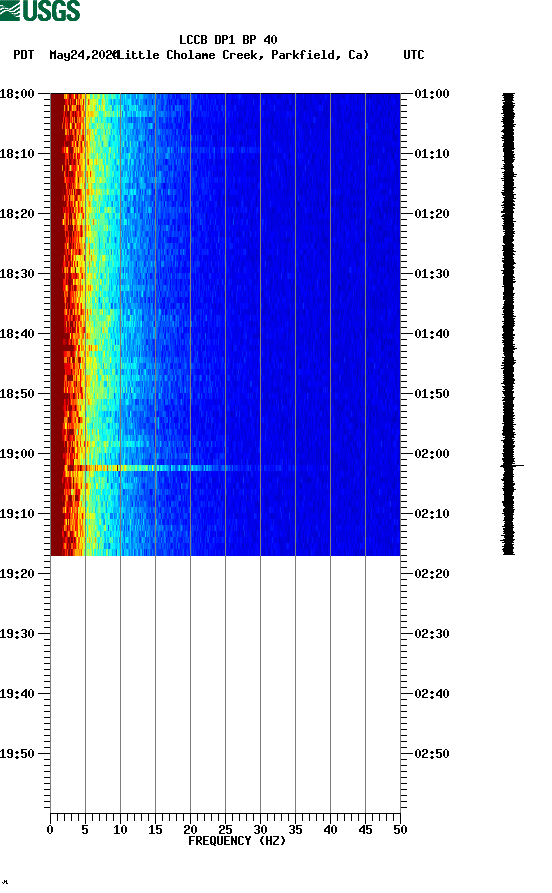The width and height of the screenshot is (552, 893).
Task: Click the 19:30 PDT time label
Action: (x=17, y=633)
